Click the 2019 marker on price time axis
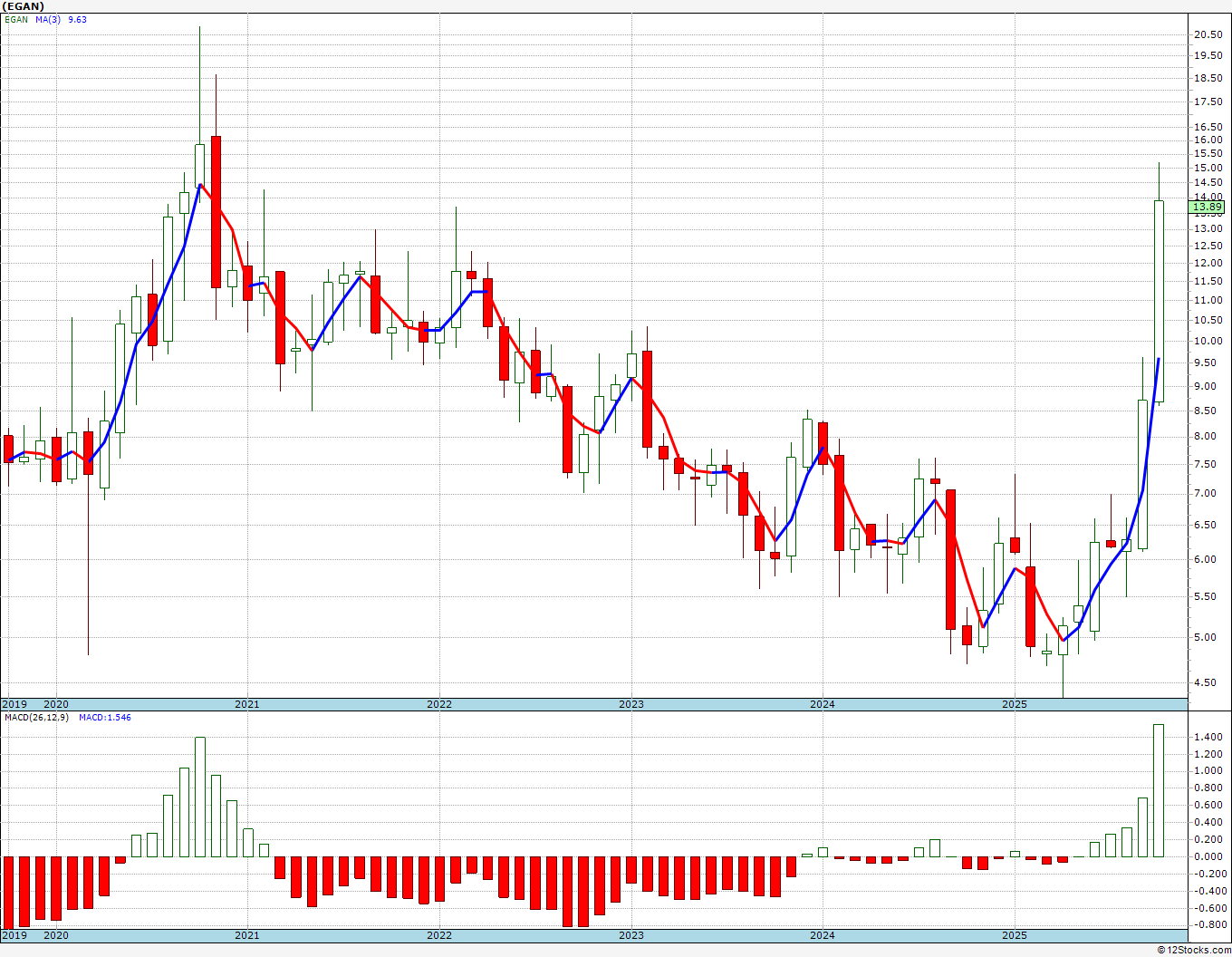This screenshot has height=957, width=1232. (14, 704)
